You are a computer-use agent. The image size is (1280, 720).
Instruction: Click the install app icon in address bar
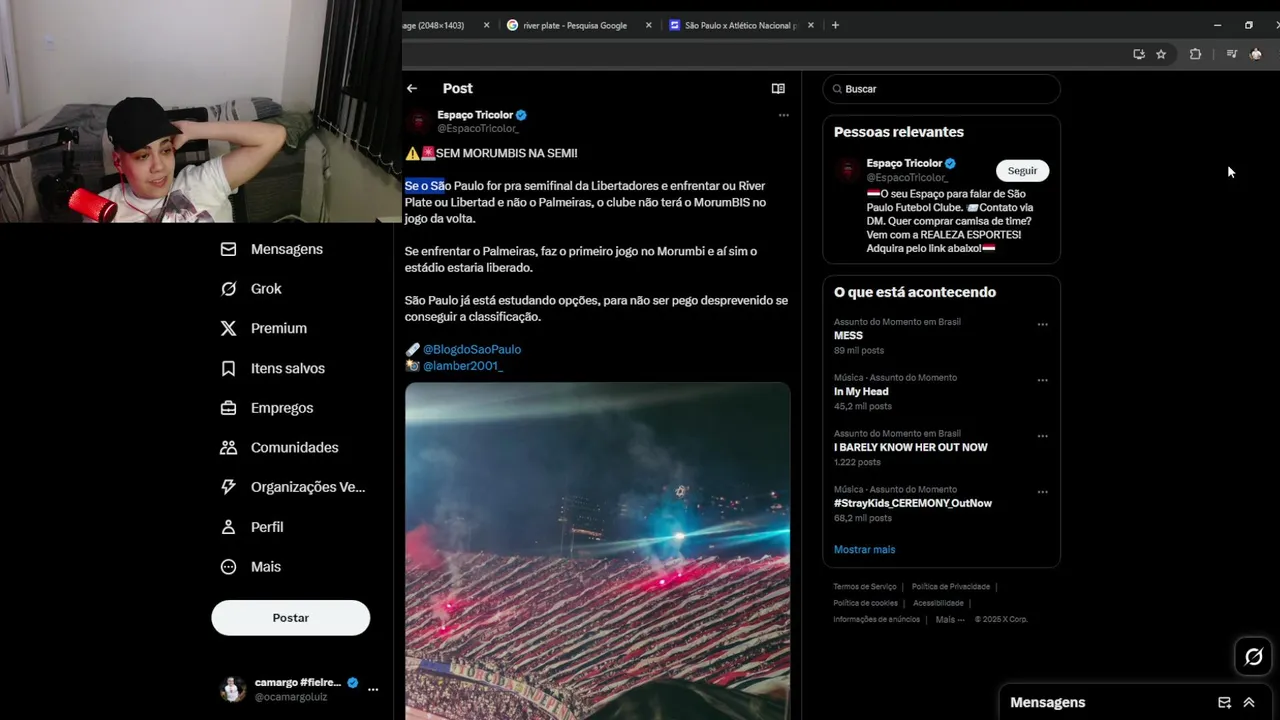tap(1138, 54)
